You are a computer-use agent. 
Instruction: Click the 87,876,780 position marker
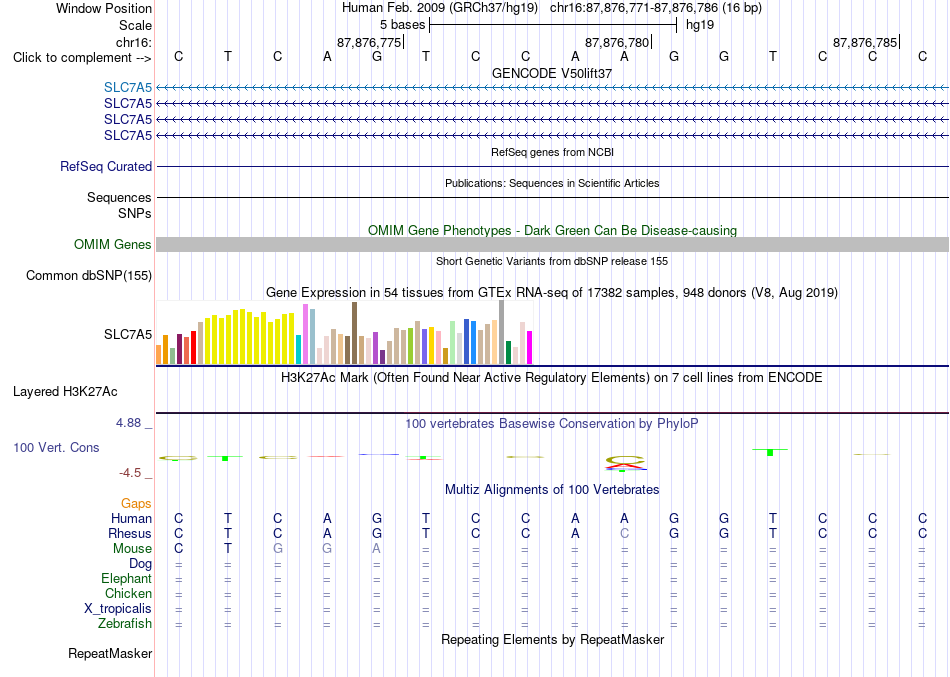pyautogui.click(x=617, y=42)
